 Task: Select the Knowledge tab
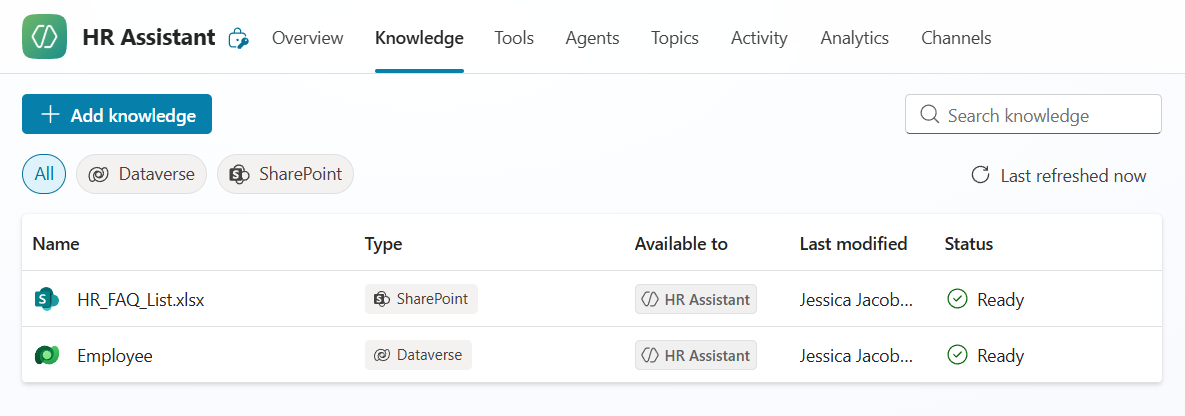[419, 38]
